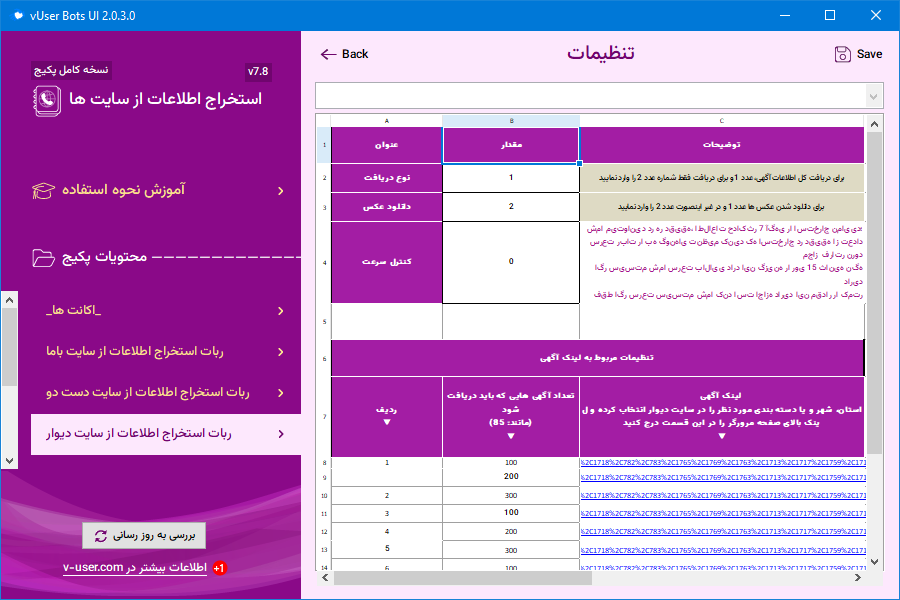
Task: Click the spreadsheet horizontal scrollbar thumb
Action: point(463,578)
